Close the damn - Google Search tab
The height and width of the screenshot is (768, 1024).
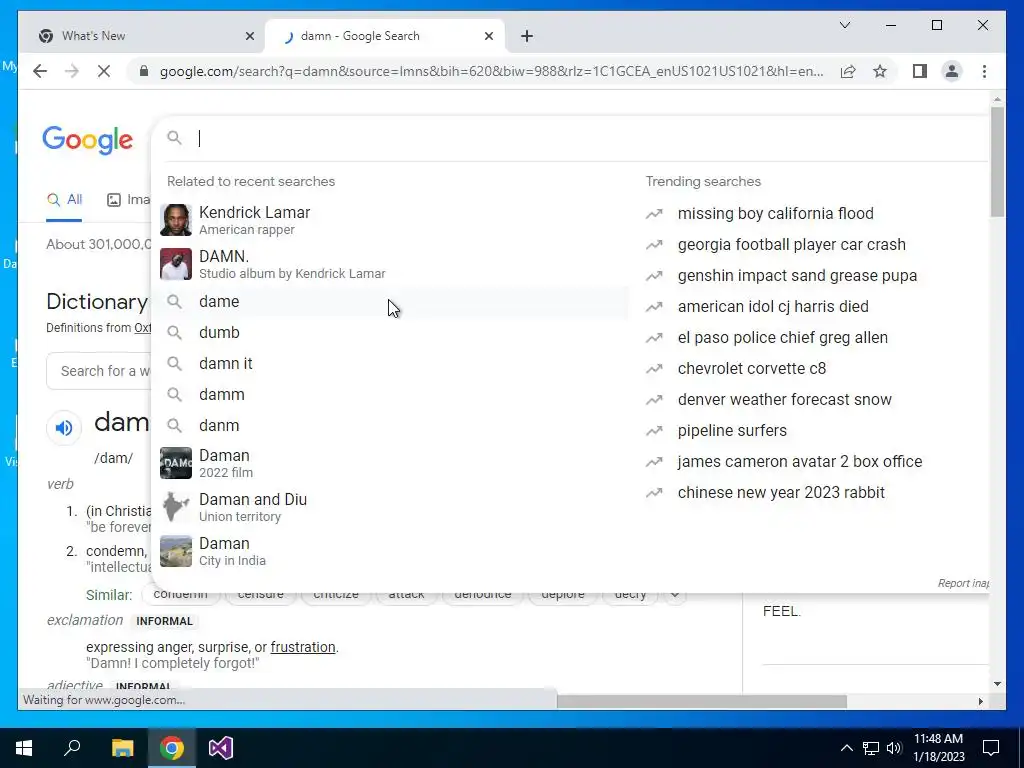pyautogui.click(x=488, y=37)
